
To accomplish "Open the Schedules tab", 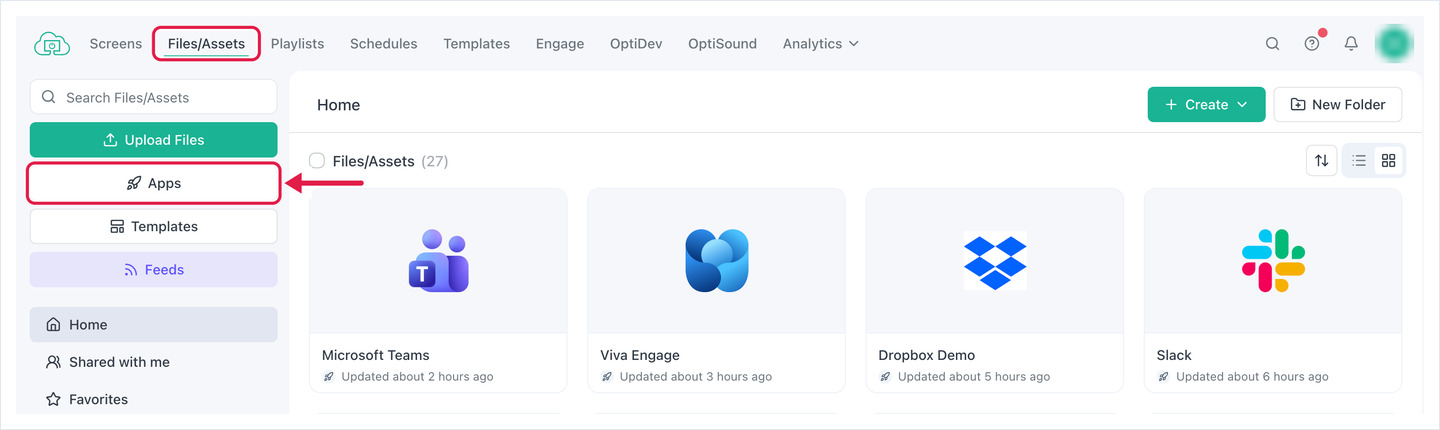I will coord(383,44).
